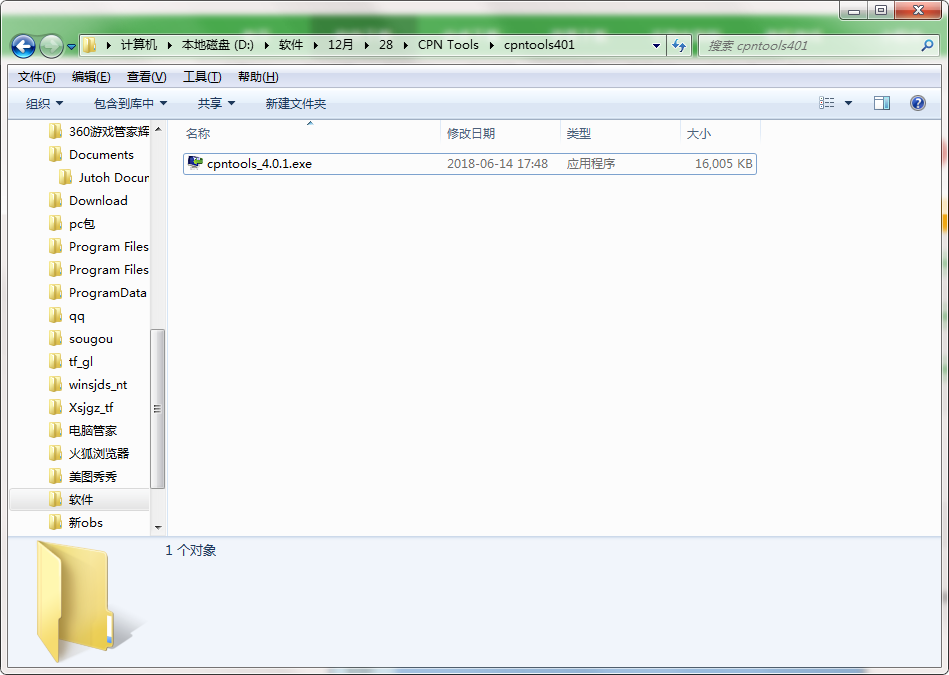Expand the change view dropdown arrow
This screenshot has width=949, height=675.
tap(850, 102)
